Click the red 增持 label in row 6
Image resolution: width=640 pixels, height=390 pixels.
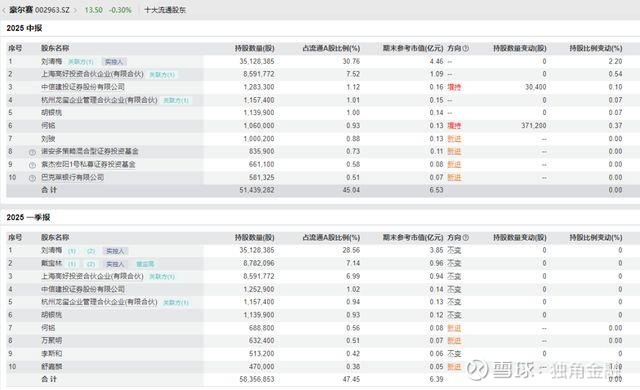[x=454, y=126]
